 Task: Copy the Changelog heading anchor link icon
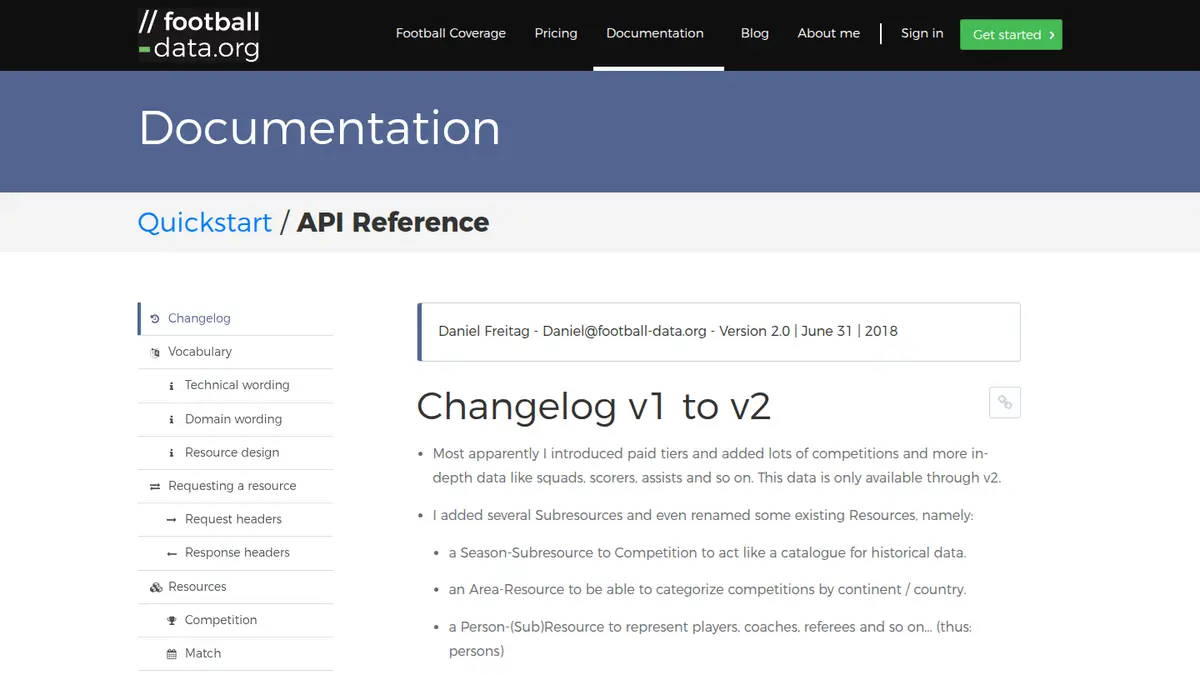click(x=1005, y=403)
